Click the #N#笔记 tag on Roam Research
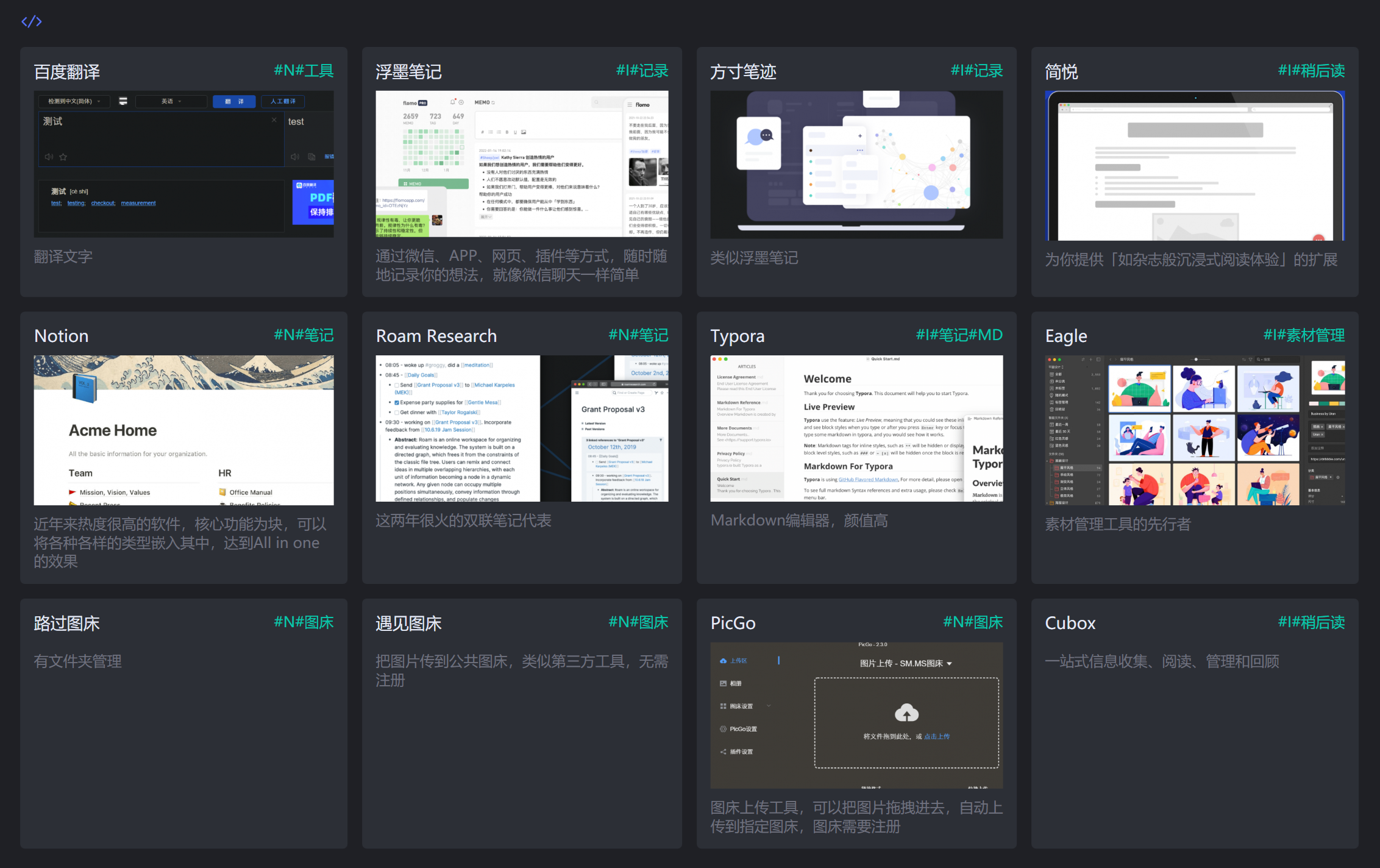 pyautogui.click(x=638, y=335)
